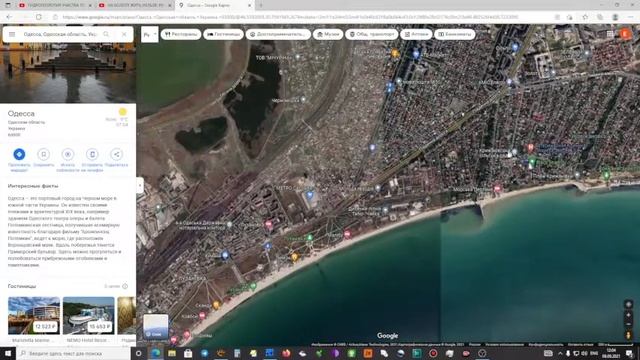Open browser profile icon in toolbar

pyautogui.click(x=615, y=17)
